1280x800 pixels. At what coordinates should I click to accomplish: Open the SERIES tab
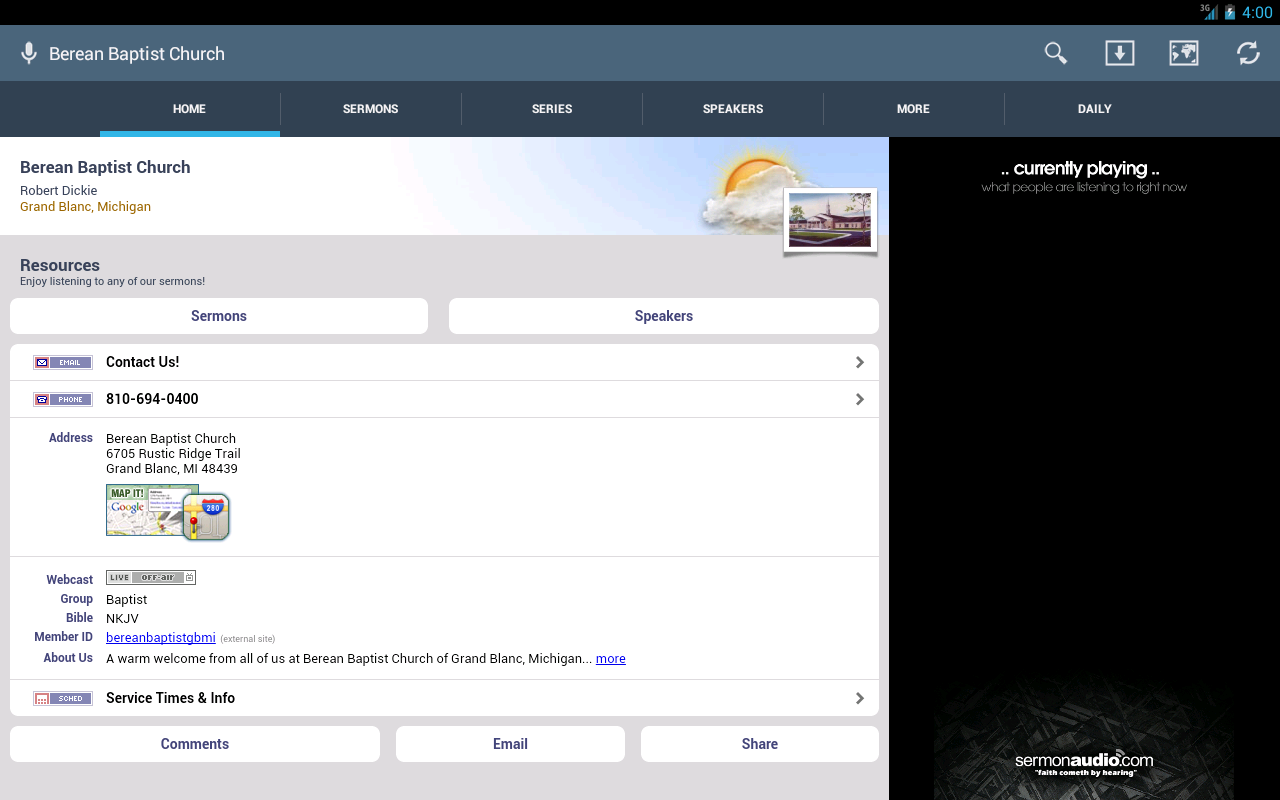click(552, 109)
